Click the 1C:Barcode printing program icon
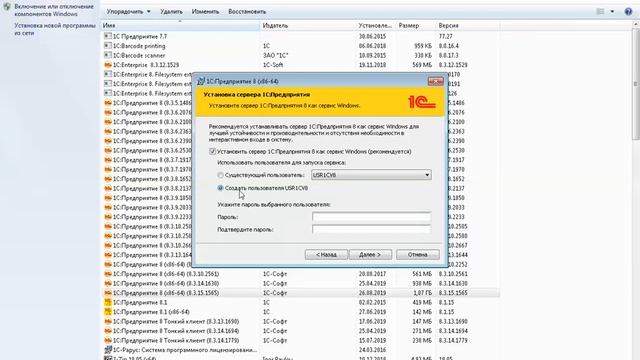640x360 pixels. [x=108, y=46]
